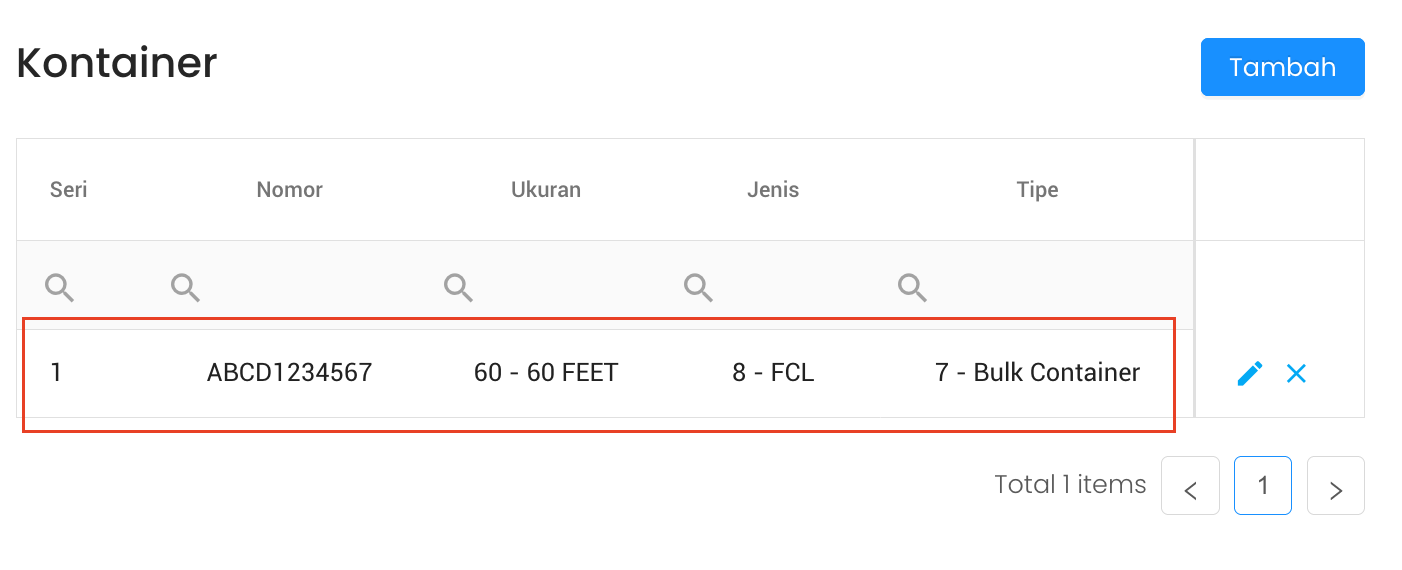Click the 7 - Bulk Container cell
The width and height of the screenshot is (1402, 570).
coord(1037,373)
